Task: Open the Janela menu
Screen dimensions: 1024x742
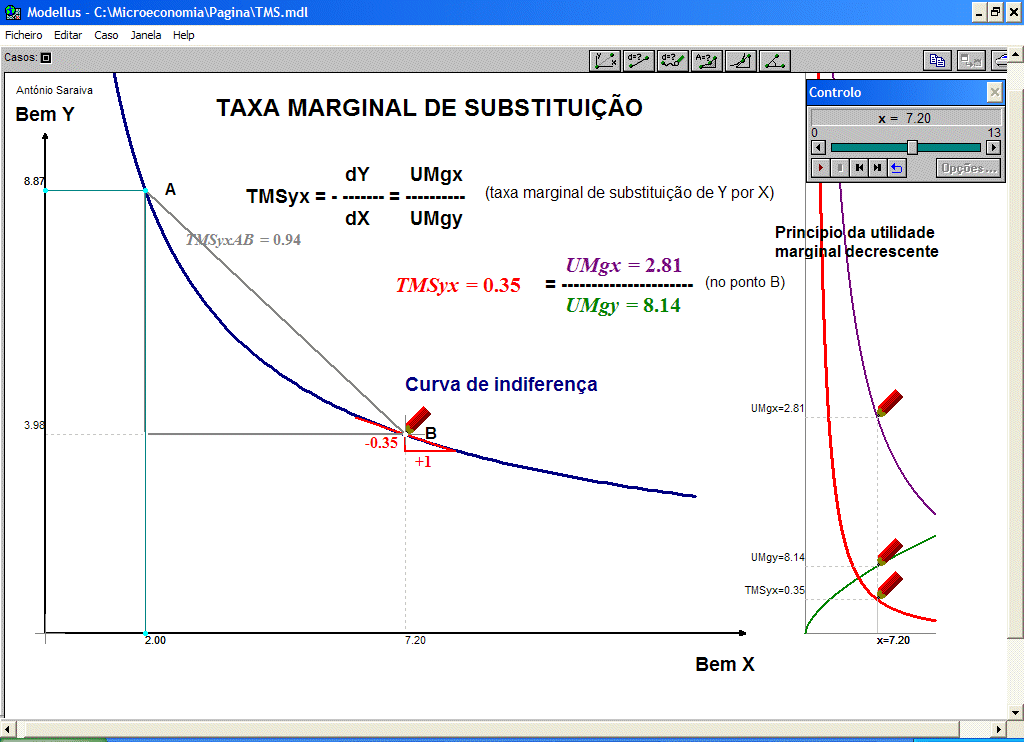Action: 145,35
